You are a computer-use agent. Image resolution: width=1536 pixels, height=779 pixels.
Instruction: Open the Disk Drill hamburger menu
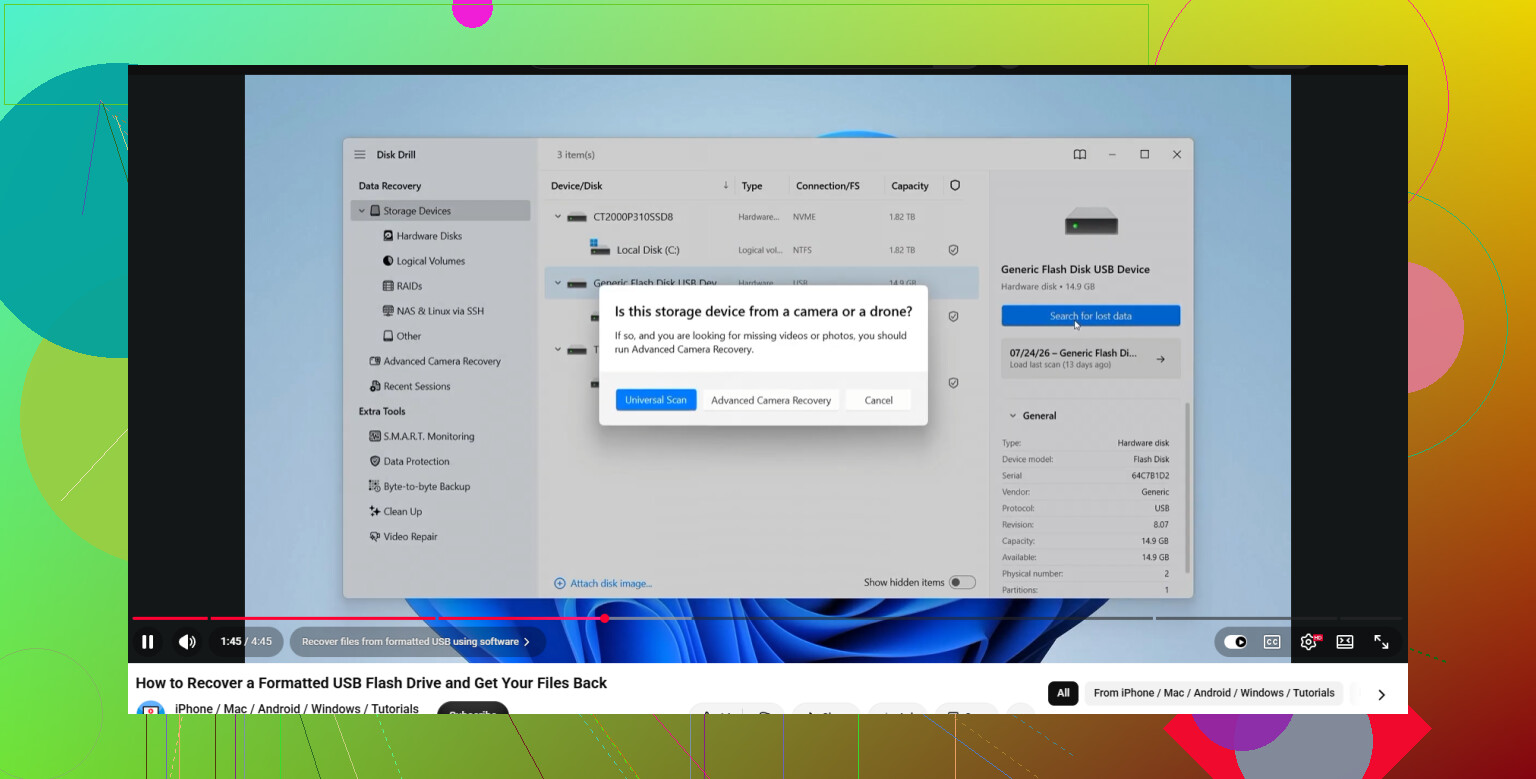tap(360, 155)
